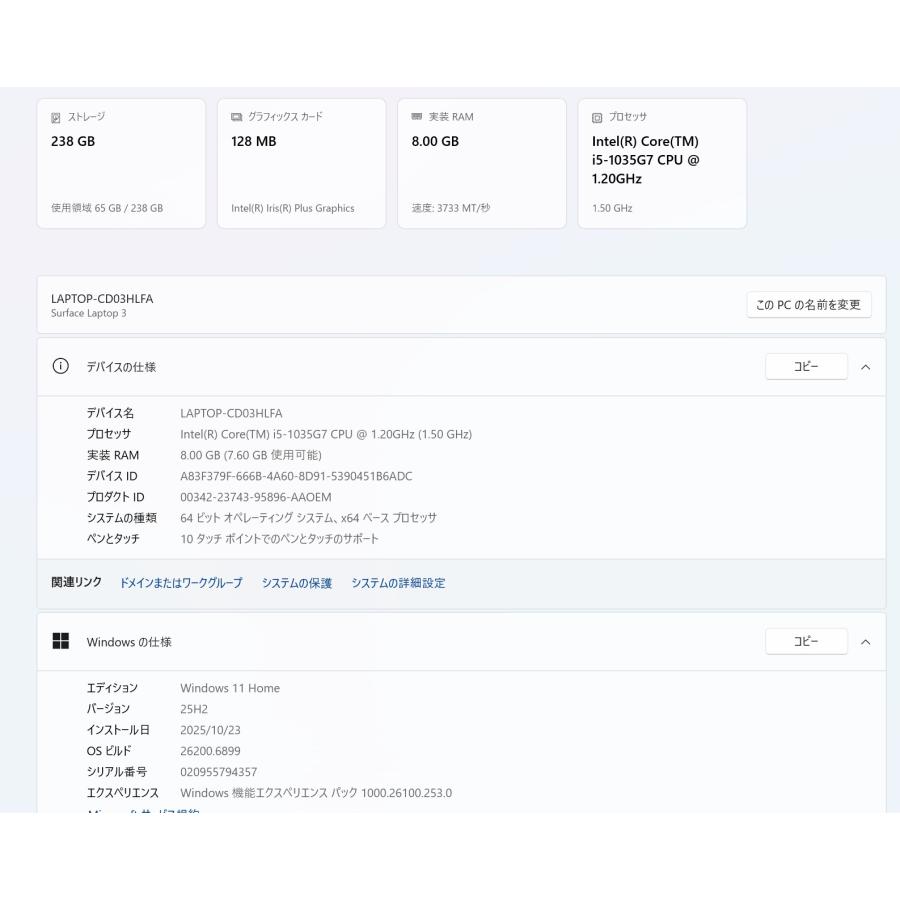Open システムの保護 link
The image size is (900, 900).
(297, 583)
